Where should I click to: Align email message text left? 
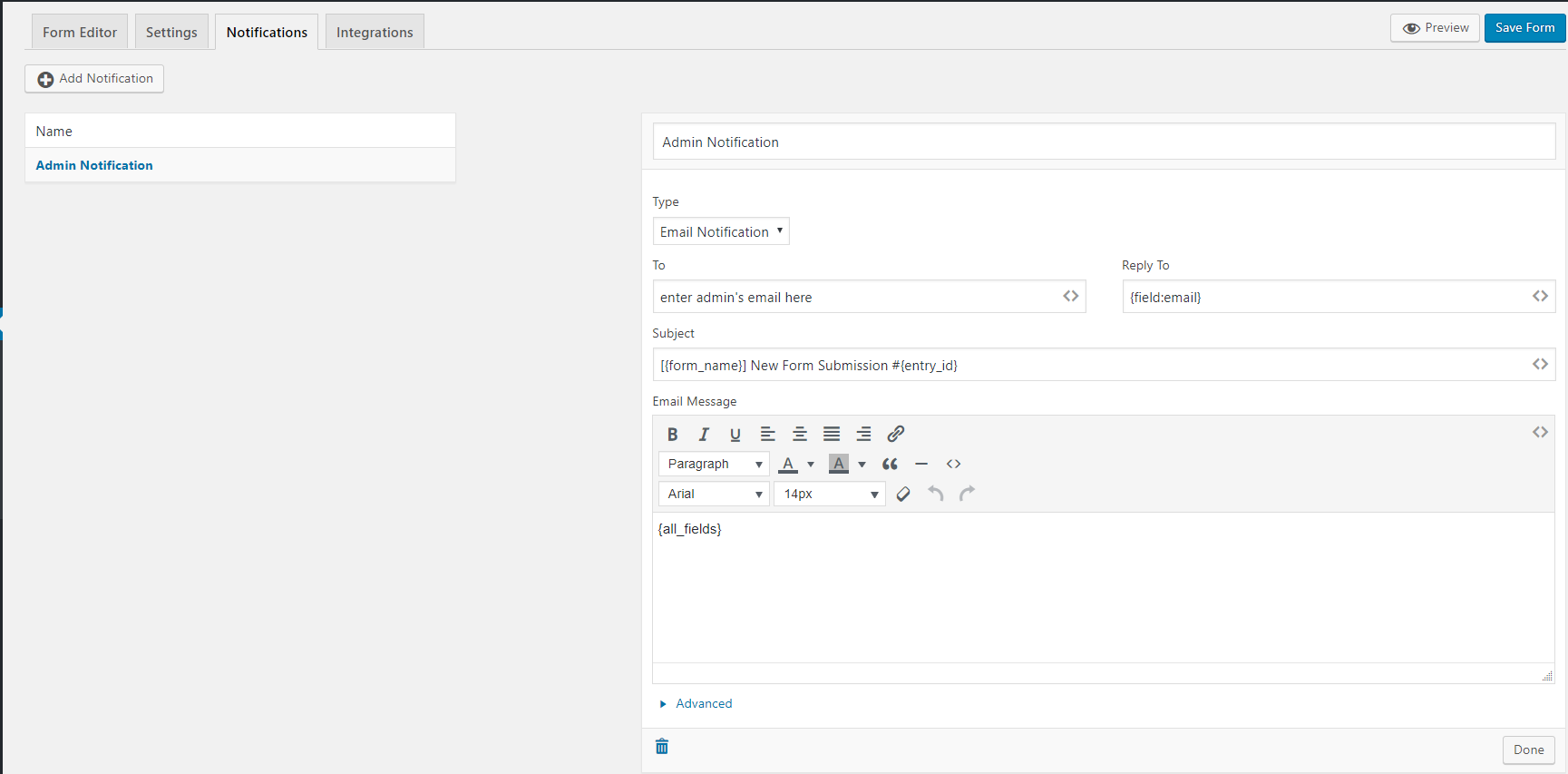[767, 434]
